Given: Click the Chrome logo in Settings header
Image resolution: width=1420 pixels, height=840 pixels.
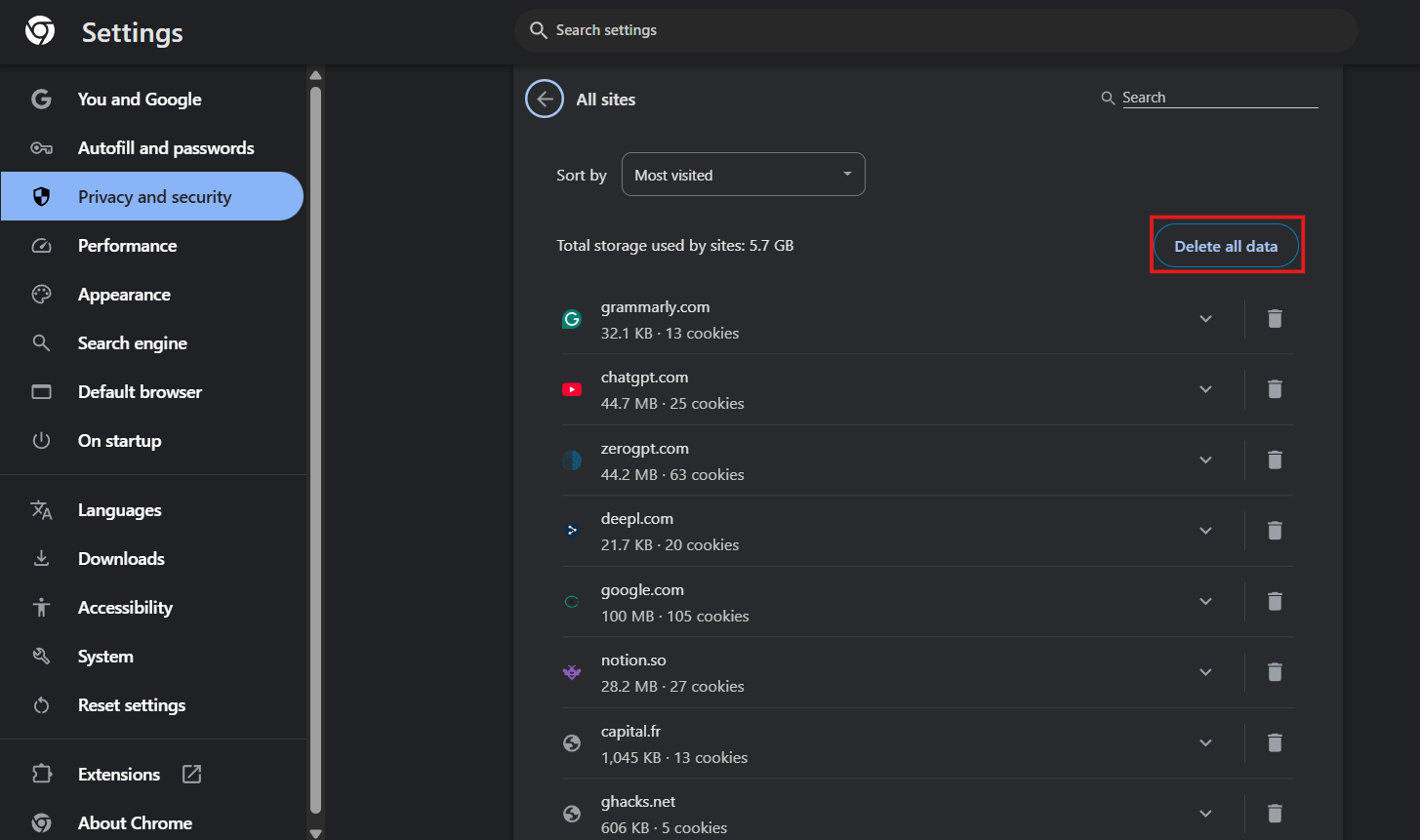Looking at the screenshot, I should 40,31.
